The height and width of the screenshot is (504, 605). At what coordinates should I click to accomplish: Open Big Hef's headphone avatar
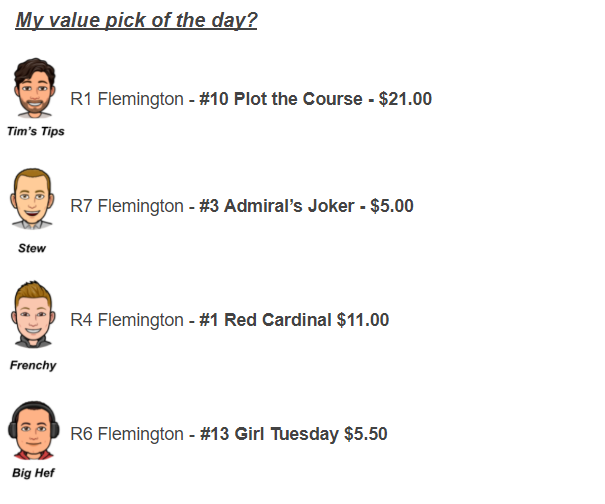34,430
